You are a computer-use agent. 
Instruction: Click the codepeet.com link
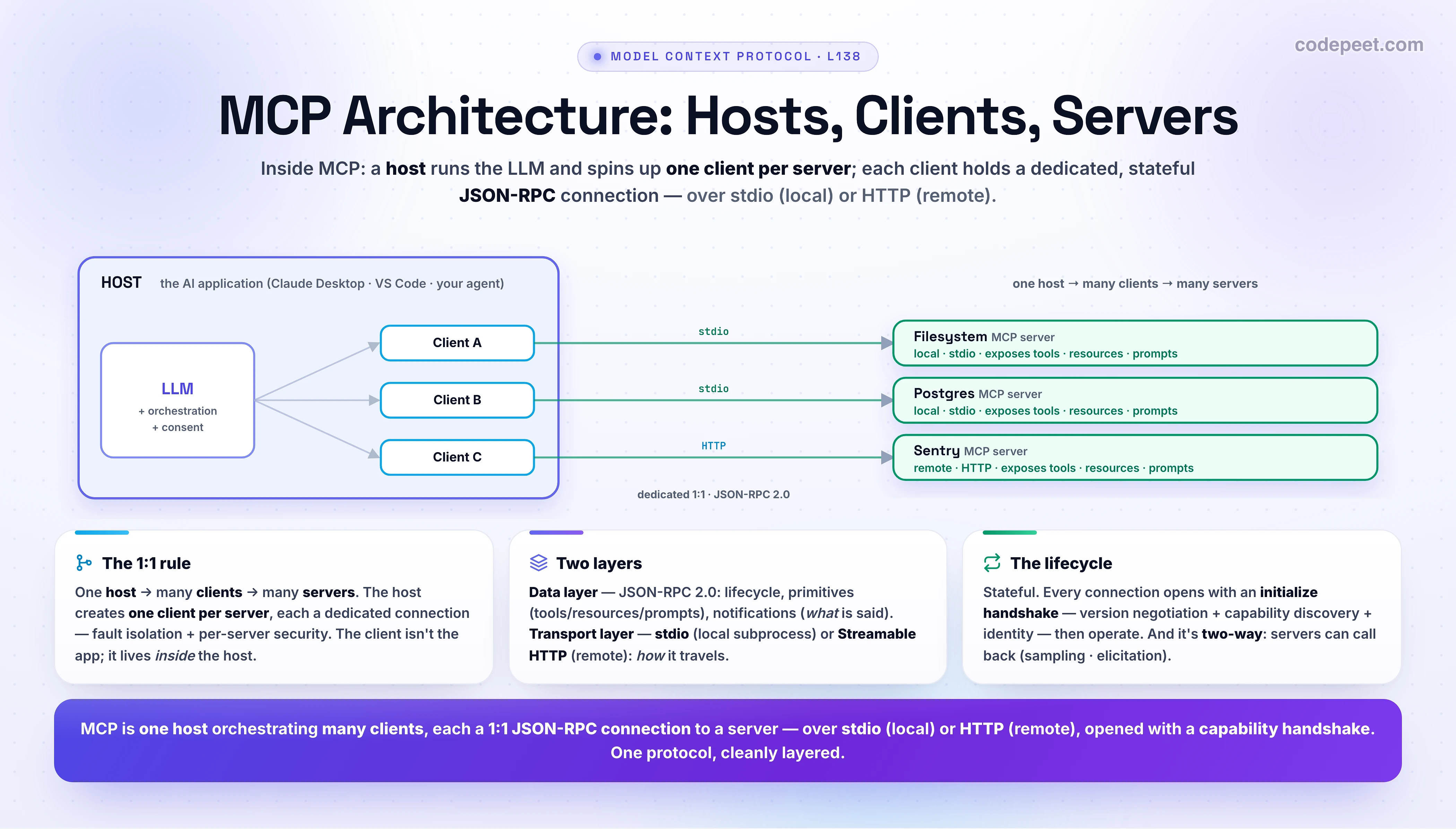coord(1359,44)
